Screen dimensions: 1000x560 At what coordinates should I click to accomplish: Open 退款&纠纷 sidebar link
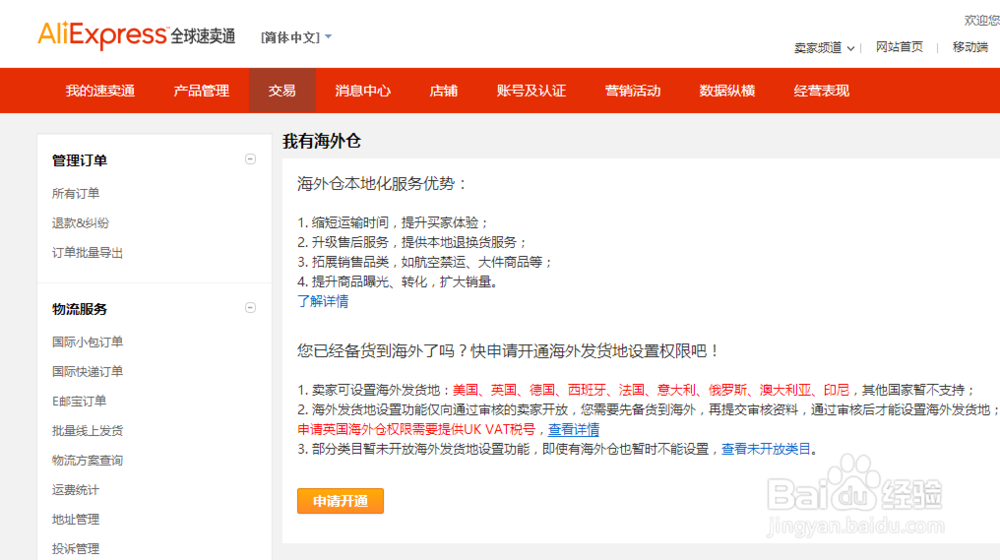pyautogui.click(x=80, y=223)
